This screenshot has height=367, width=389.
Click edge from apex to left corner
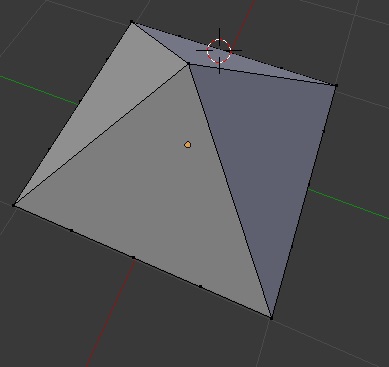101,134
